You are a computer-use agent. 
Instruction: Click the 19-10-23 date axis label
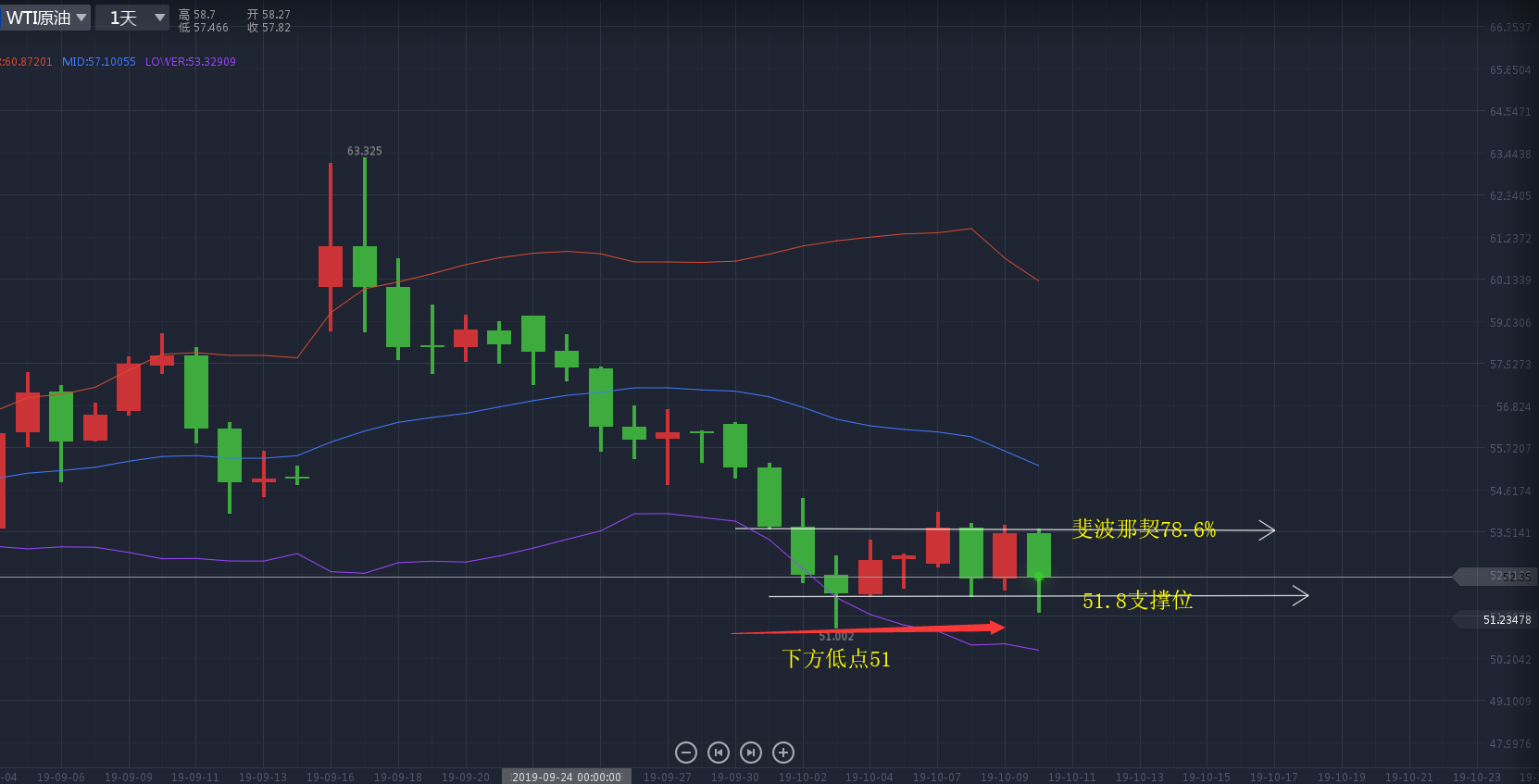pyautogui.click(x=1477, y=778)
